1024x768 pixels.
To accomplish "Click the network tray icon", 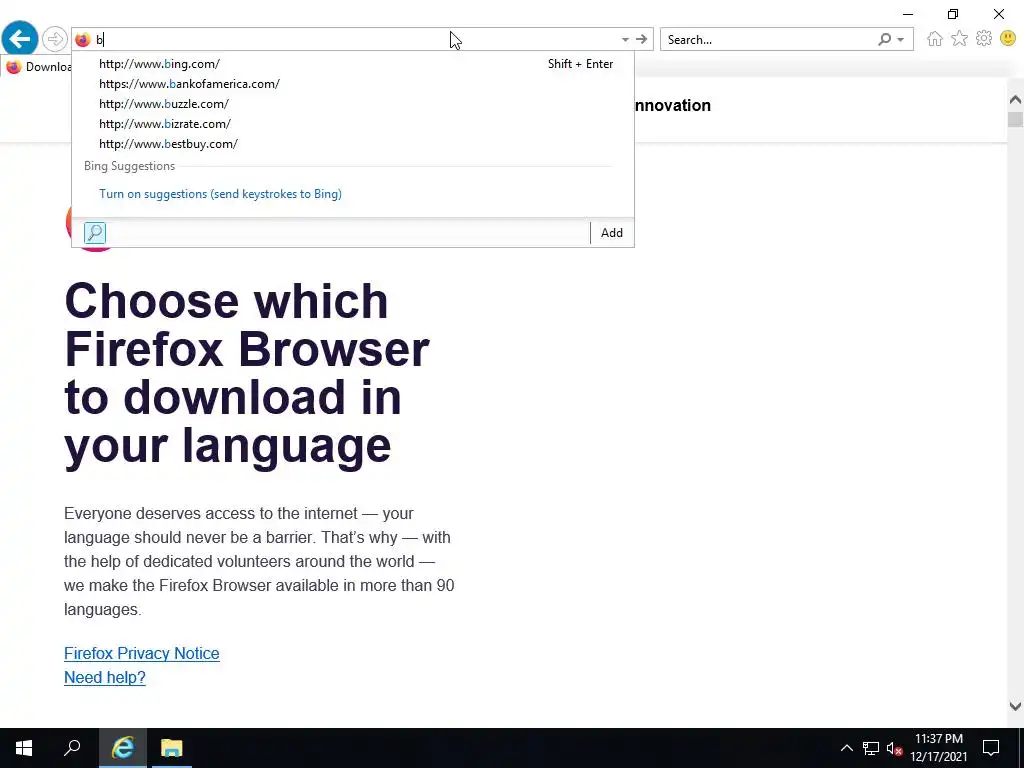I will coord(871,748).
